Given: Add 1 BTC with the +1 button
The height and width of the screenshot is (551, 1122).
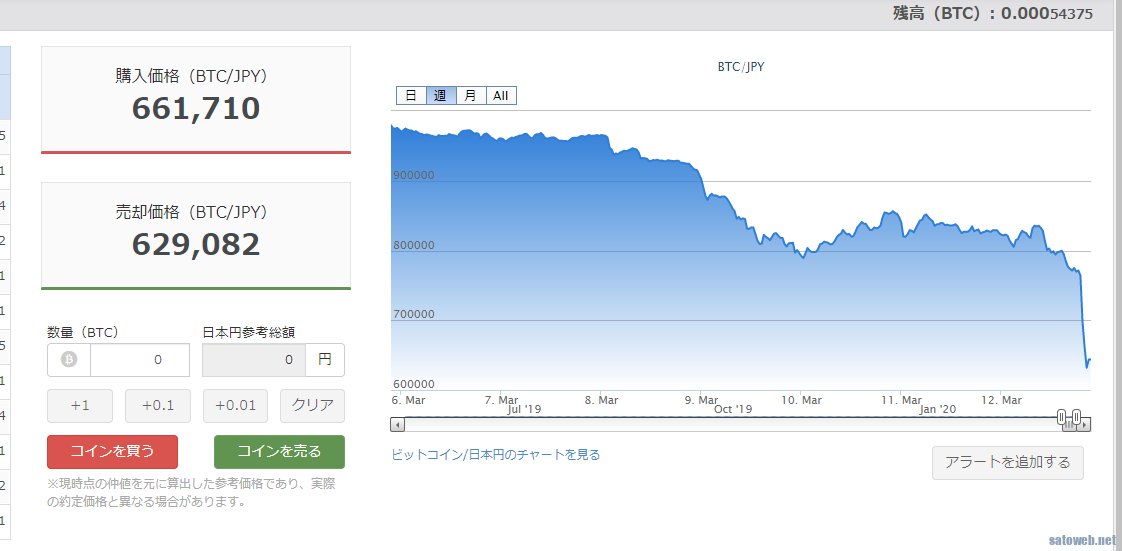Looking at the screenshot, I should click(x=80, y=406).
